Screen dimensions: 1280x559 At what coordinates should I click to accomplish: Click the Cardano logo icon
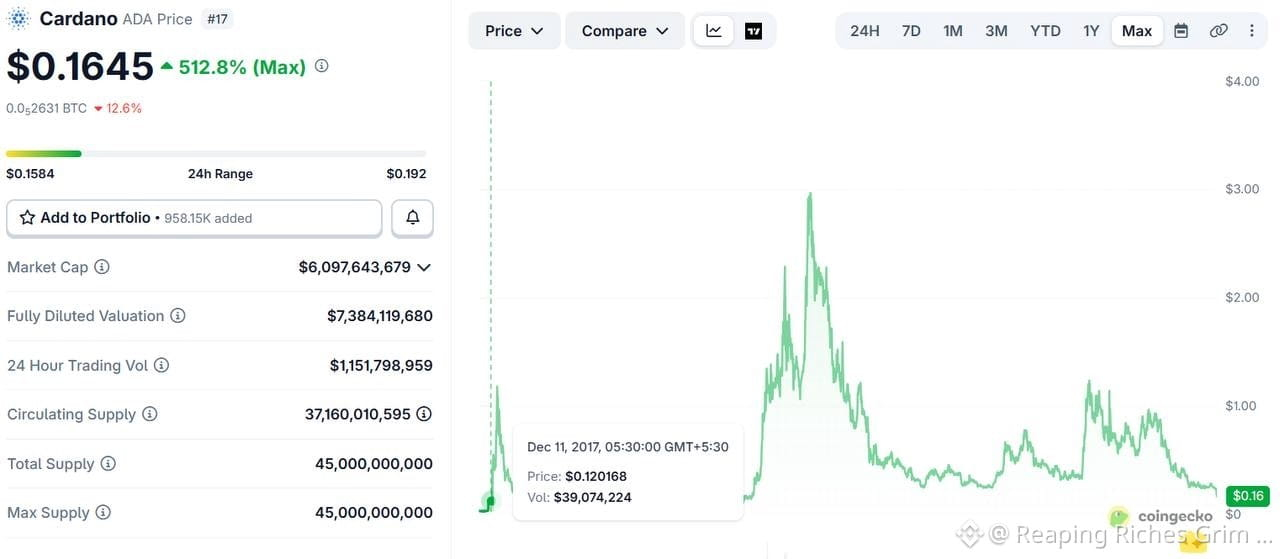click(19, 18)
